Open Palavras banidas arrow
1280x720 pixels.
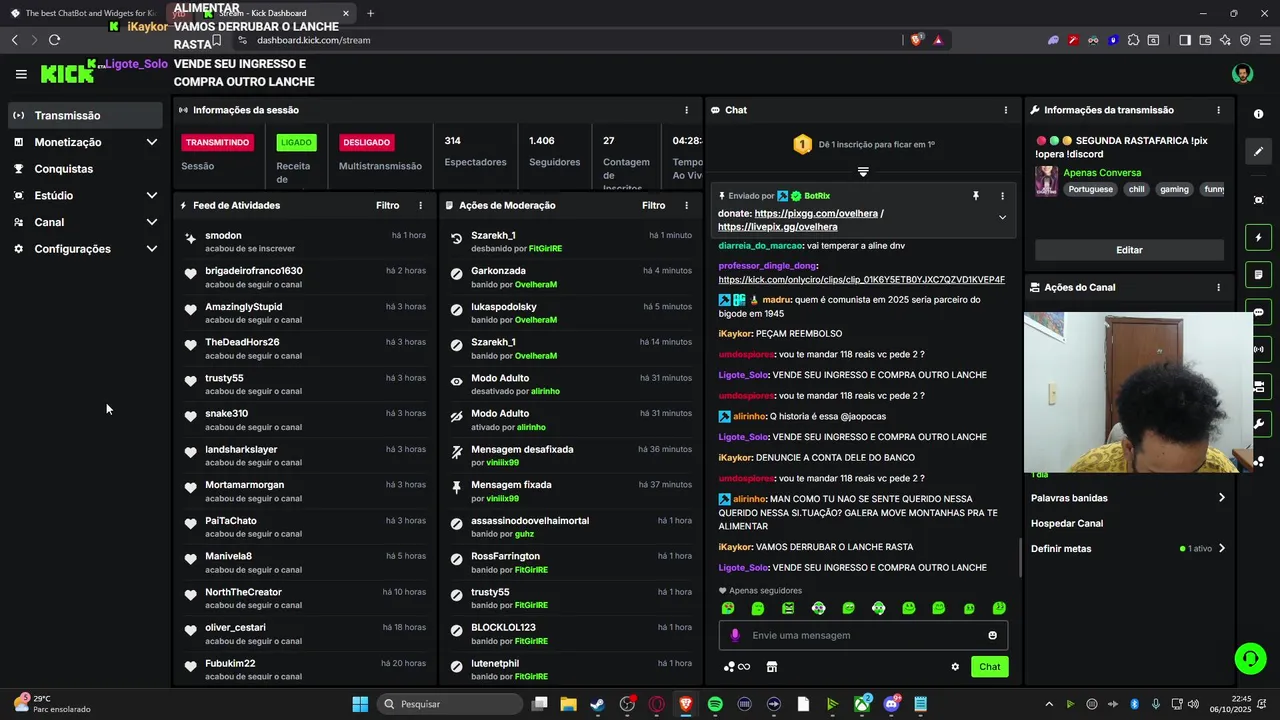coord(1221,498)
